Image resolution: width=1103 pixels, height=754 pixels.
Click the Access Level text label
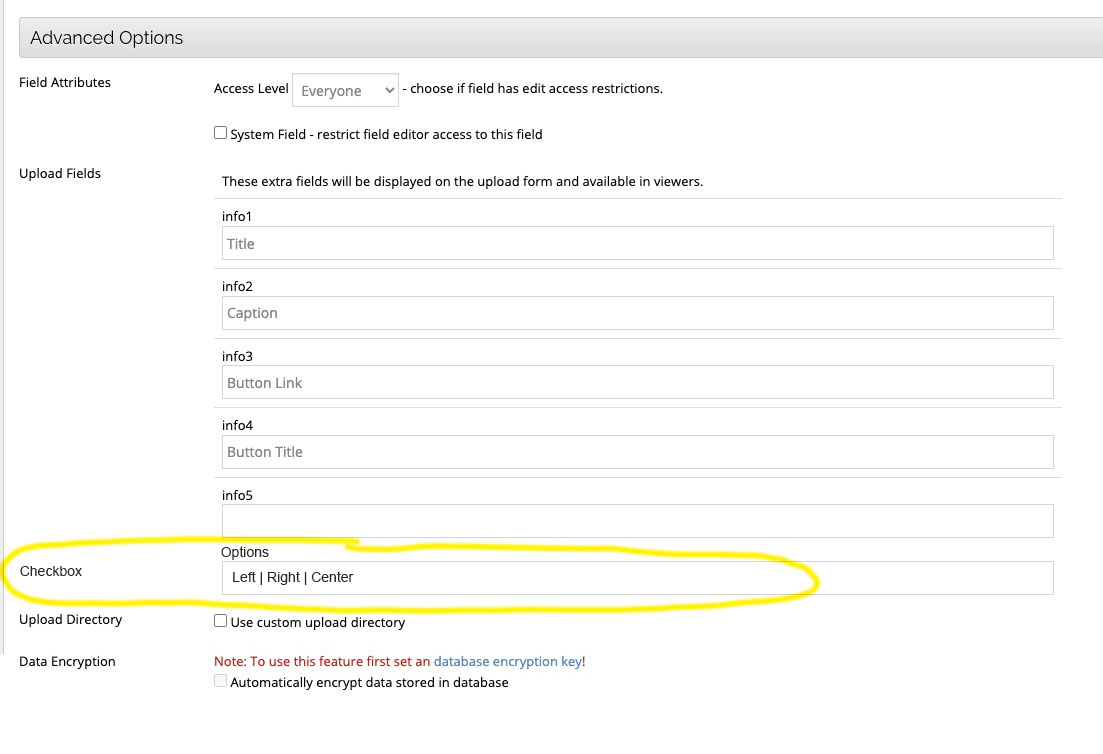tap(251, 88)
